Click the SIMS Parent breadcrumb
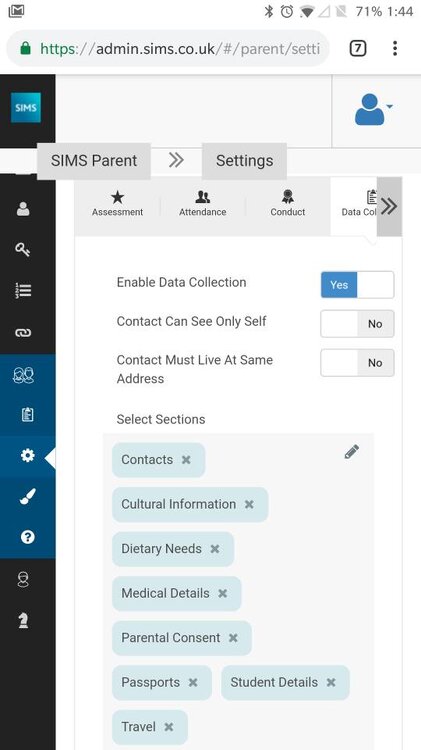The image size is (421, 750). (x=94, y=161)
